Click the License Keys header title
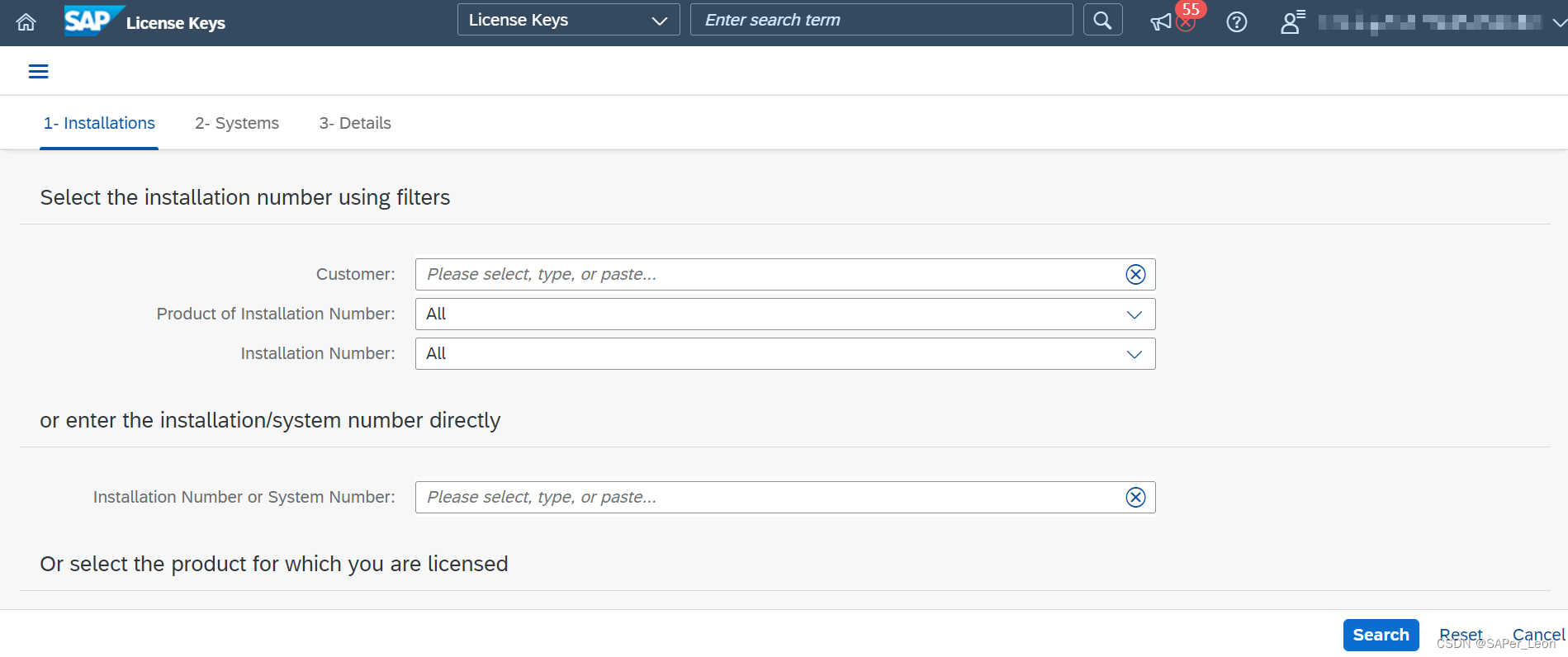The height and width of the screenshot is (657, 1568). coord(176,23)
